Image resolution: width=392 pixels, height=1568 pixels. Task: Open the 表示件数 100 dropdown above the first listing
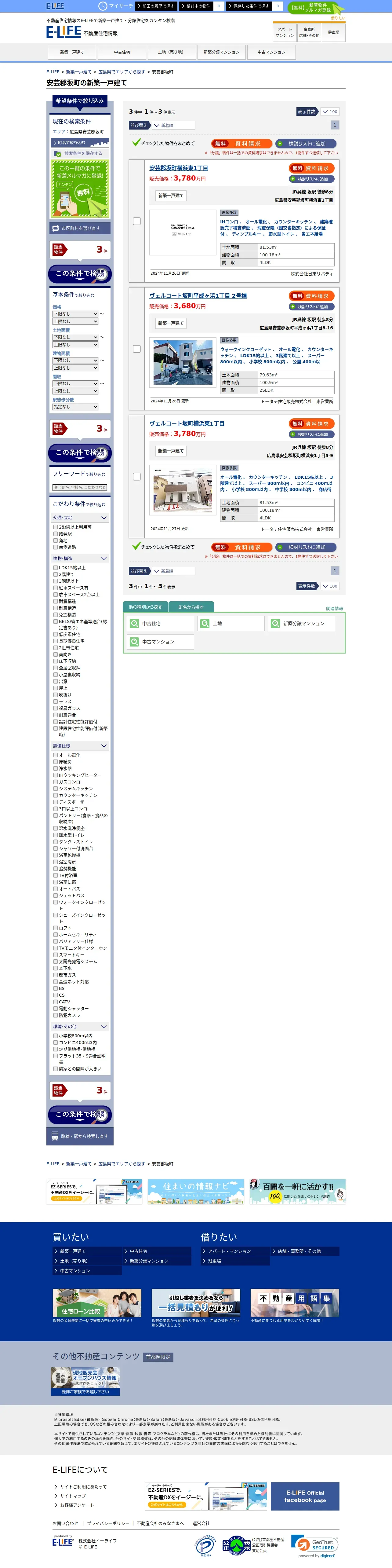tap(329, 112)
